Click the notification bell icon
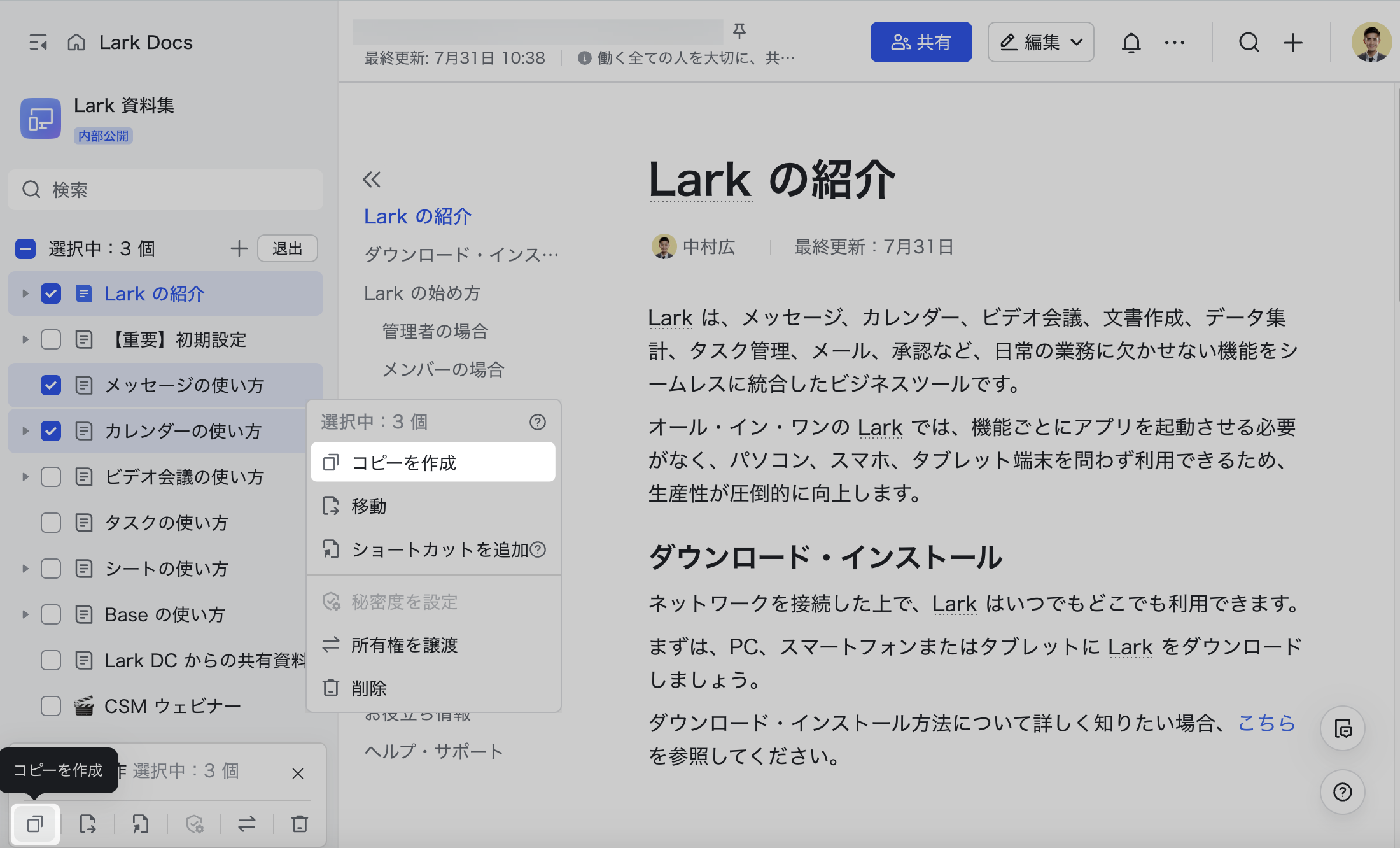Viewport: 1400px width, 848px height. pyautogui.click(x=1131, y=42)
